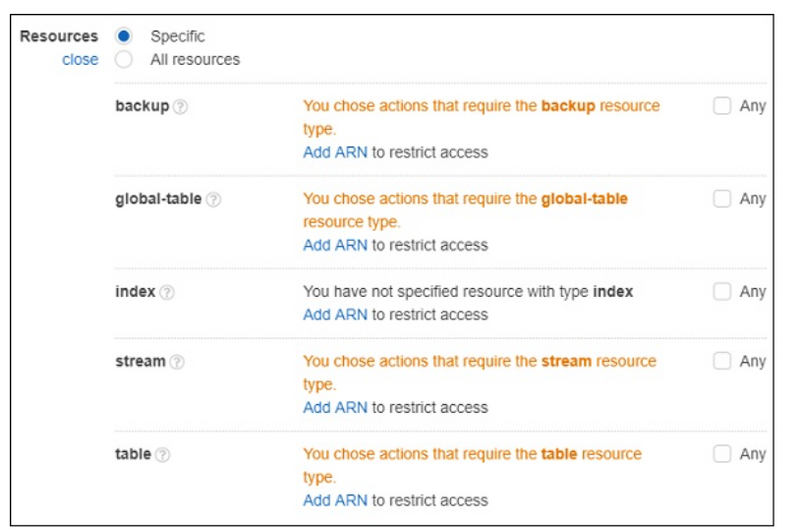Image resolution: width=800 pixels, height=529 pixels.
Task: Enable Any checkbox for global-table
Action: point(722,198)
